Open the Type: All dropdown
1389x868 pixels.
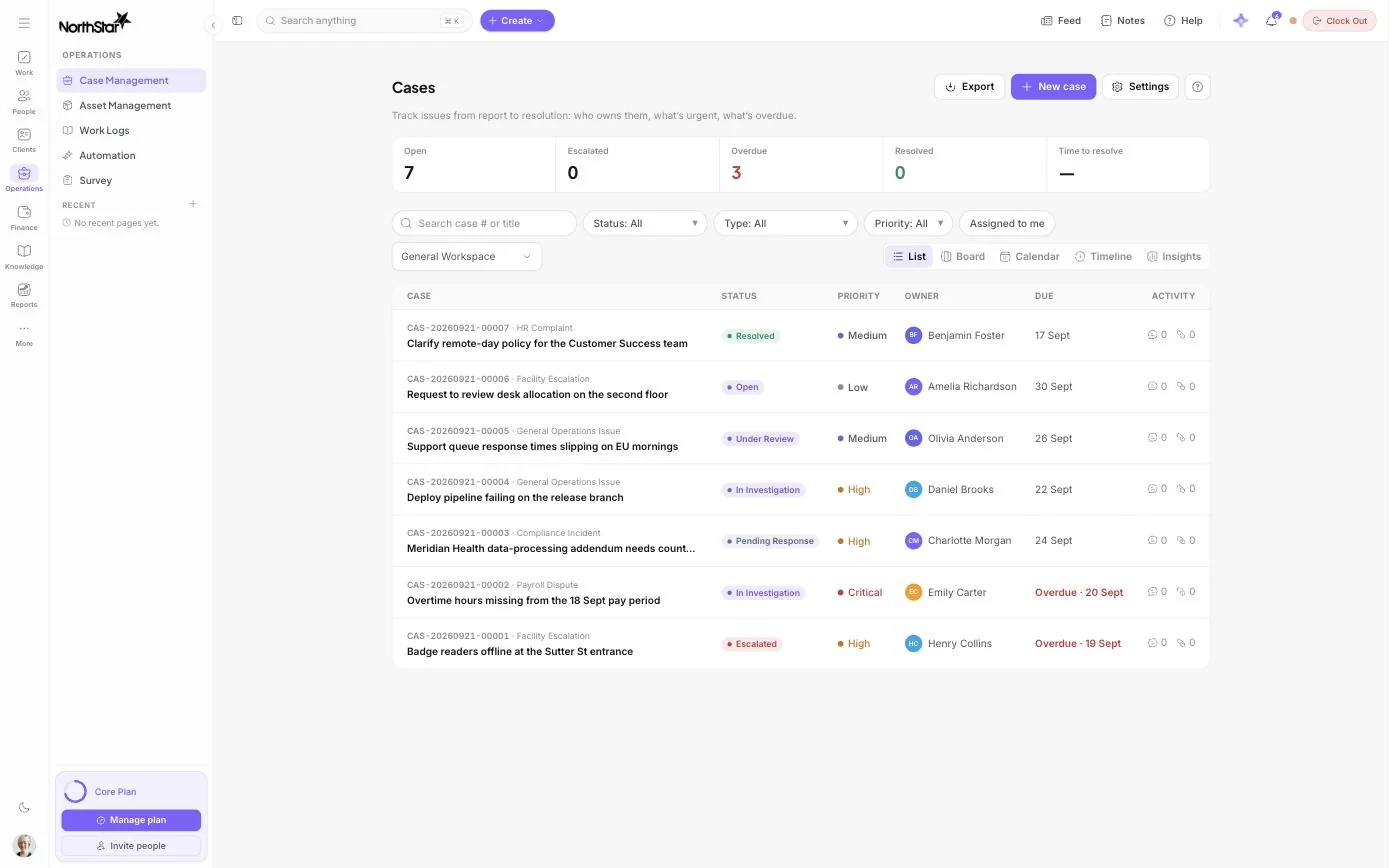coord(785,223)
